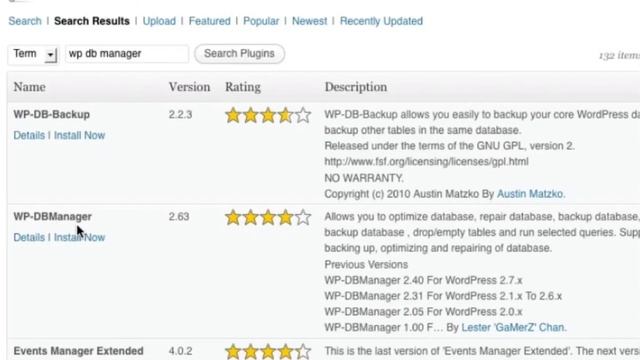
Task: Click the WP-DBManager plugin name
Action: 52,216
